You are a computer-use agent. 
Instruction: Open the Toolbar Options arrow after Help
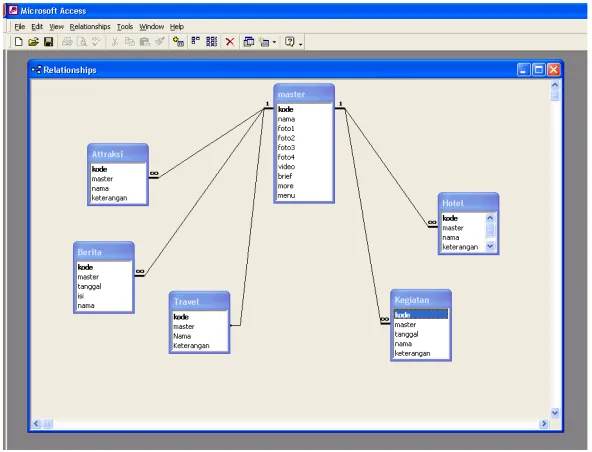(301, 44)
